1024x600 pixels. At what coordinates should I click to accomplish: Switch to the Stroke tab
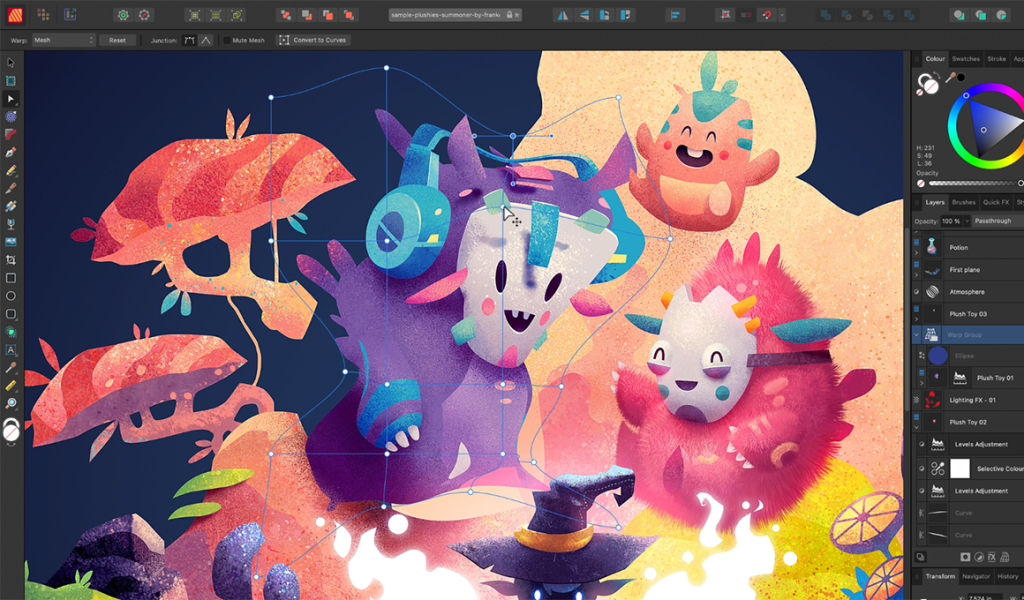click(x=997, y=59)
